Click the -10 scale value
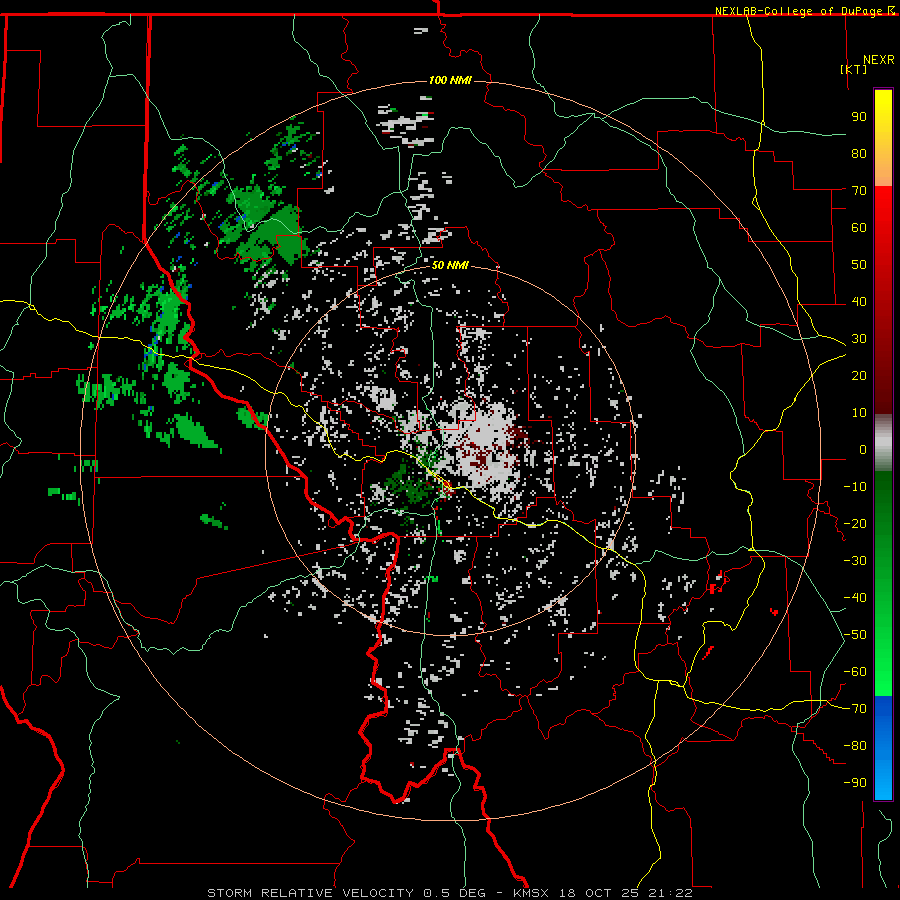The image size is (900, 900). [x=855, y=487]
